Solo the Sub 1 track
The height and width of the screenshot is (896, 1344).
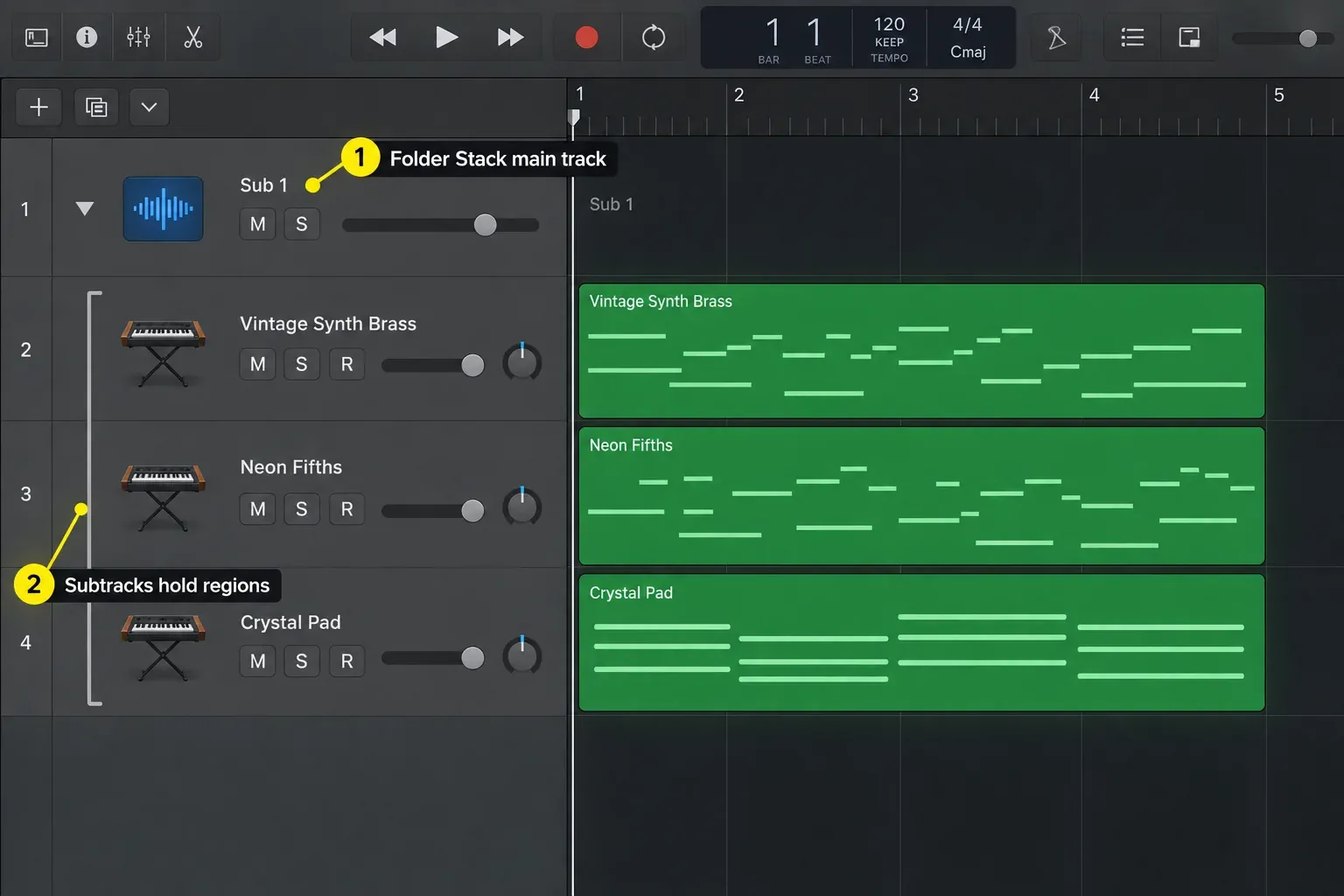[302, 224]
